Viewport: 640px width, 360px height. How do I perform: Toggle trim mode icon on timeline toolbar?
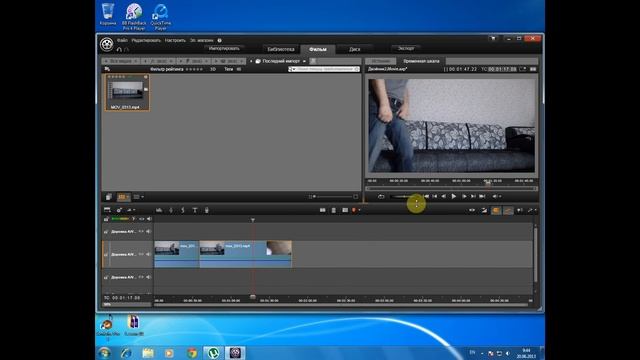pyautogui.click(x=472, y=210)
